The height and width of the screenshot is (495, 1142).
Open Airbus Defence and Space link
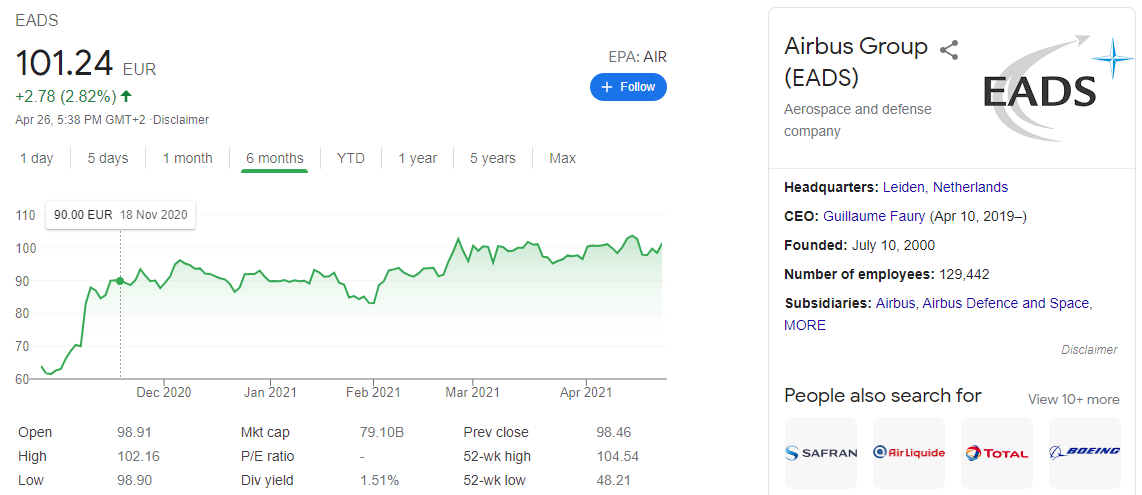[x=1007, y=303]
